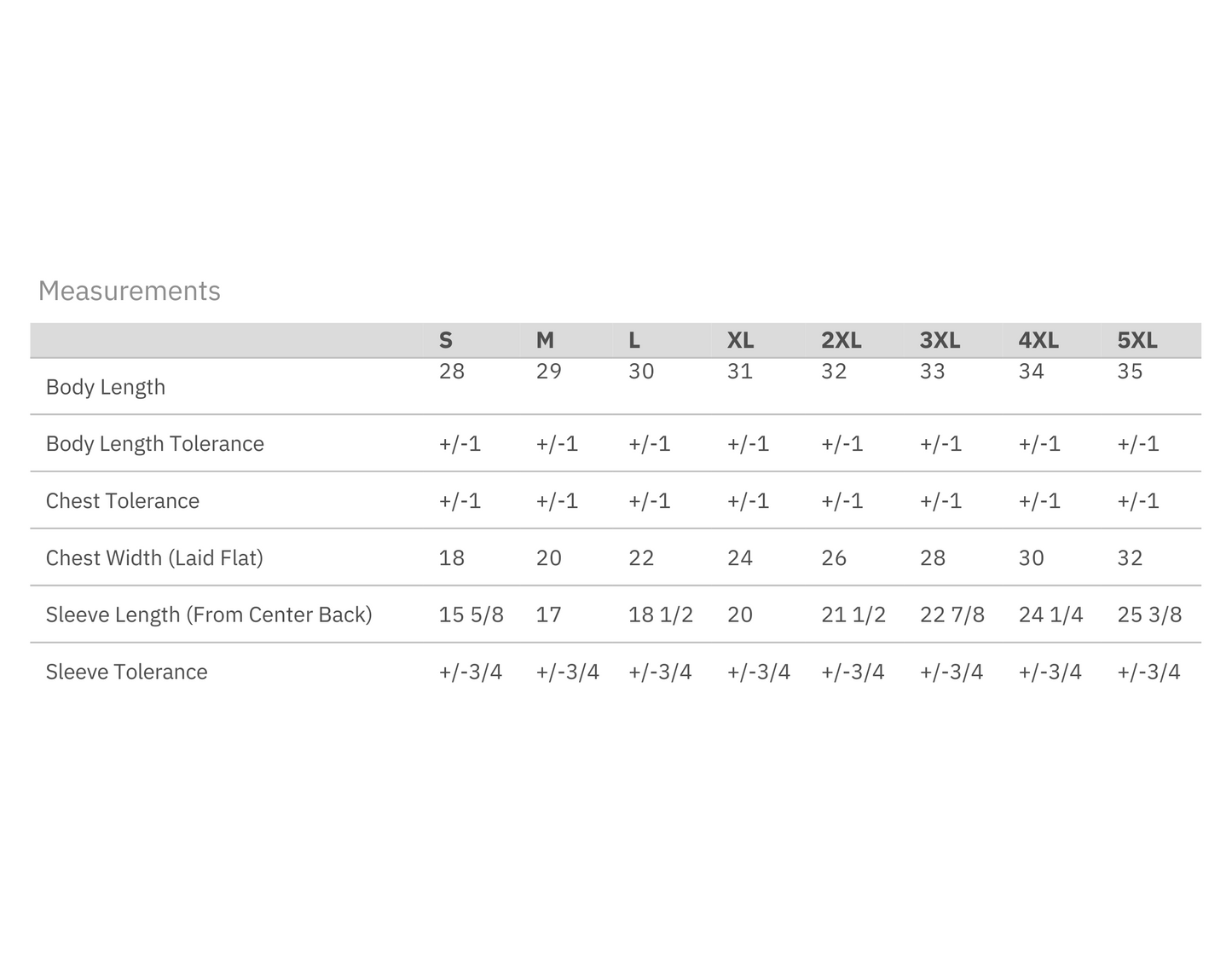This screenshot has width=1232, height=958.
Task: Select the 2XL column header
Action: (x=841, y=341)
